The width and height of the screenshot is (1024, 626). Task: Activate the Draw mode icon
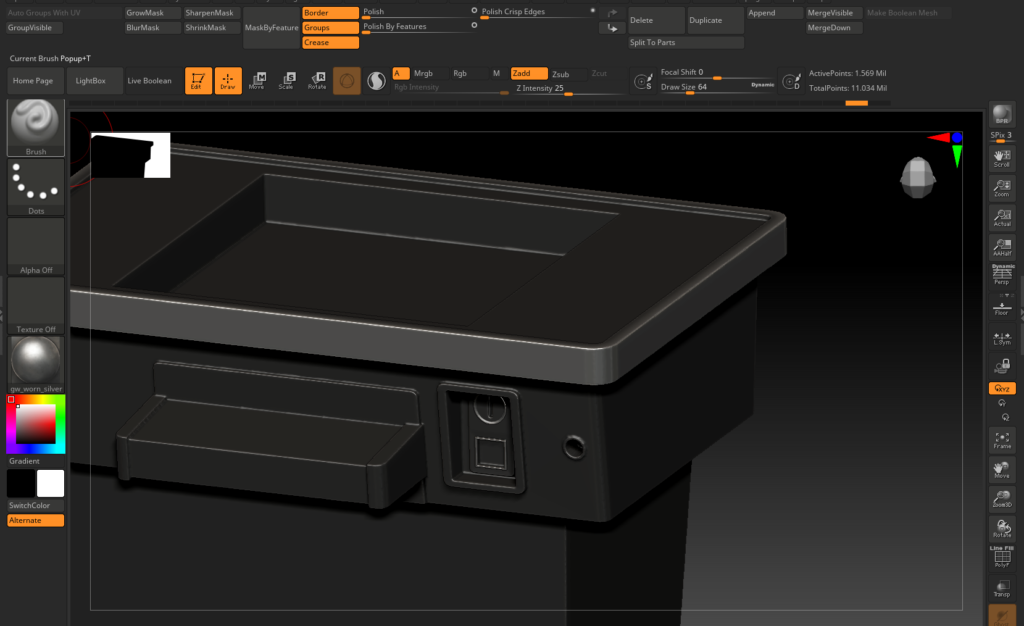(228, 81)
